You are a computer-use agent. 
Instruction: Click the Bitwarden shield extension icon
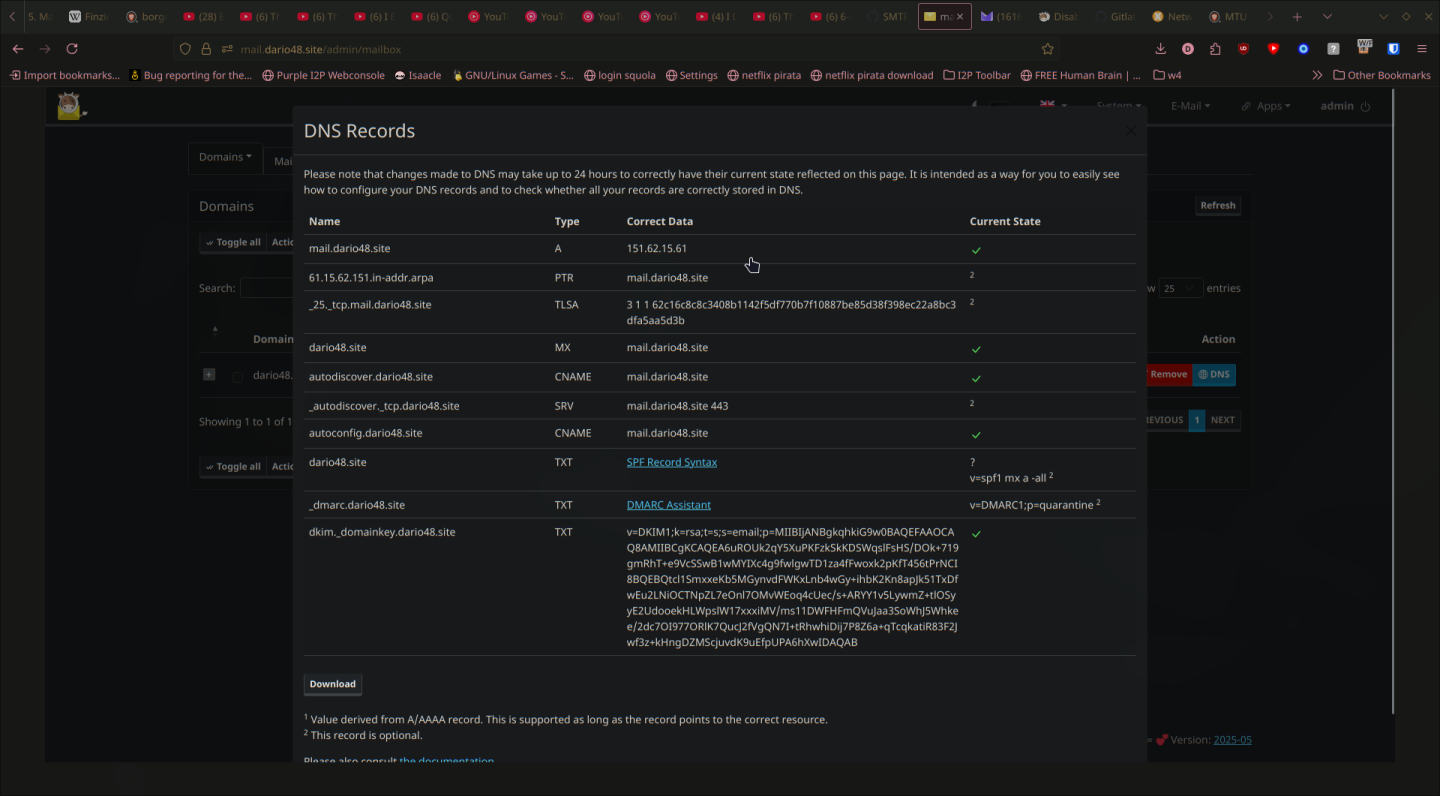pos(1393,49)
